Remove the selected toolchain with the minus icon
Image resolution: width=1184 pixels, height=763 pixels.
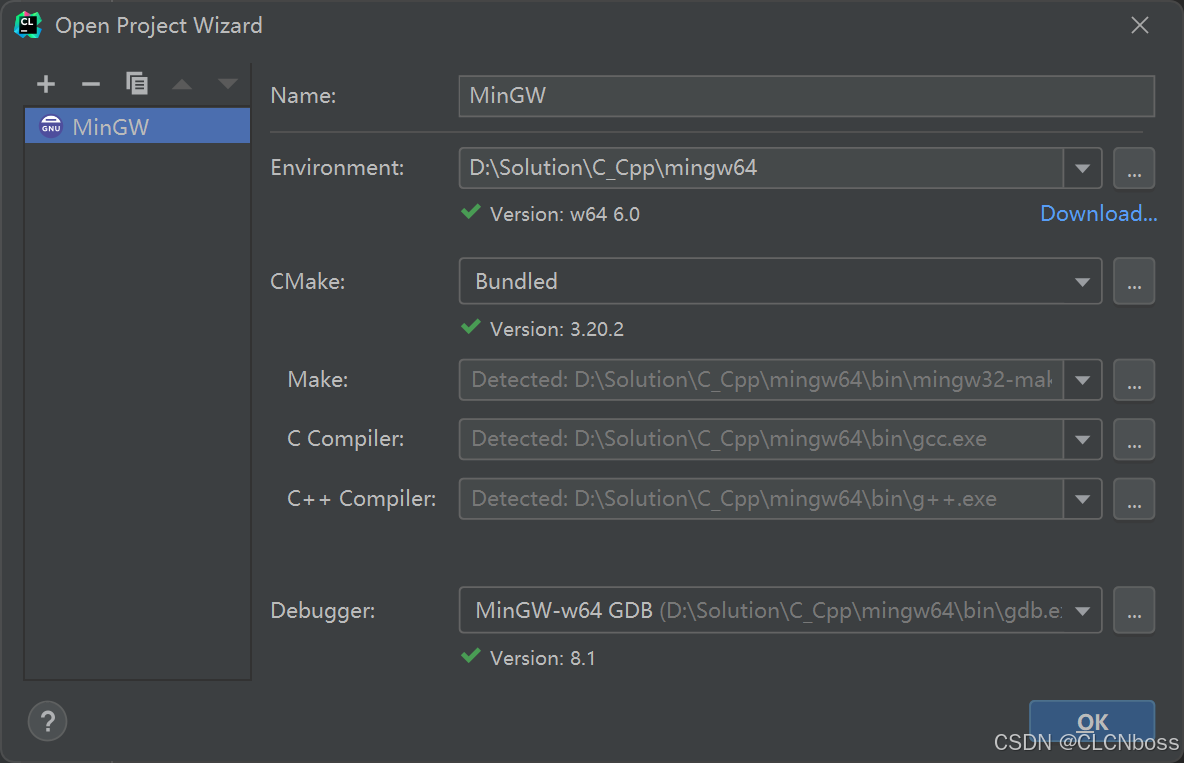(91, 84)
